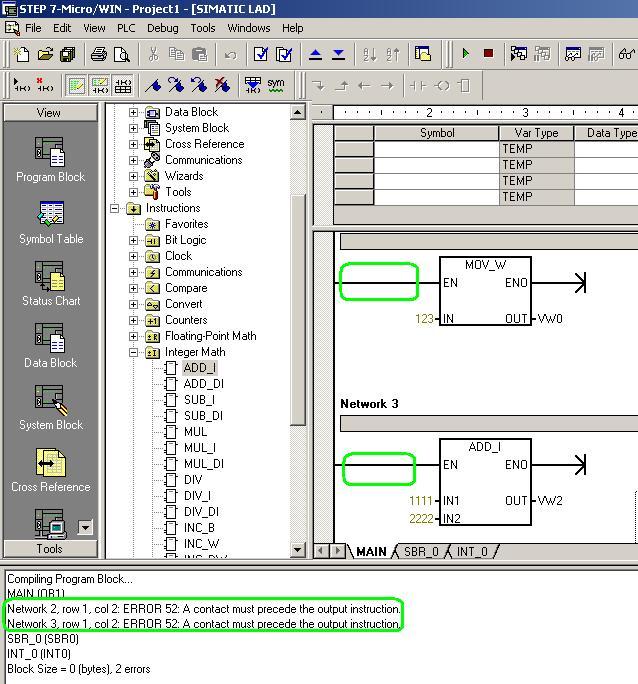The height and width of the screenshot is (684, 638).
Task: Click the instruction tree scroll-up arrow
Action: point(297,113)
